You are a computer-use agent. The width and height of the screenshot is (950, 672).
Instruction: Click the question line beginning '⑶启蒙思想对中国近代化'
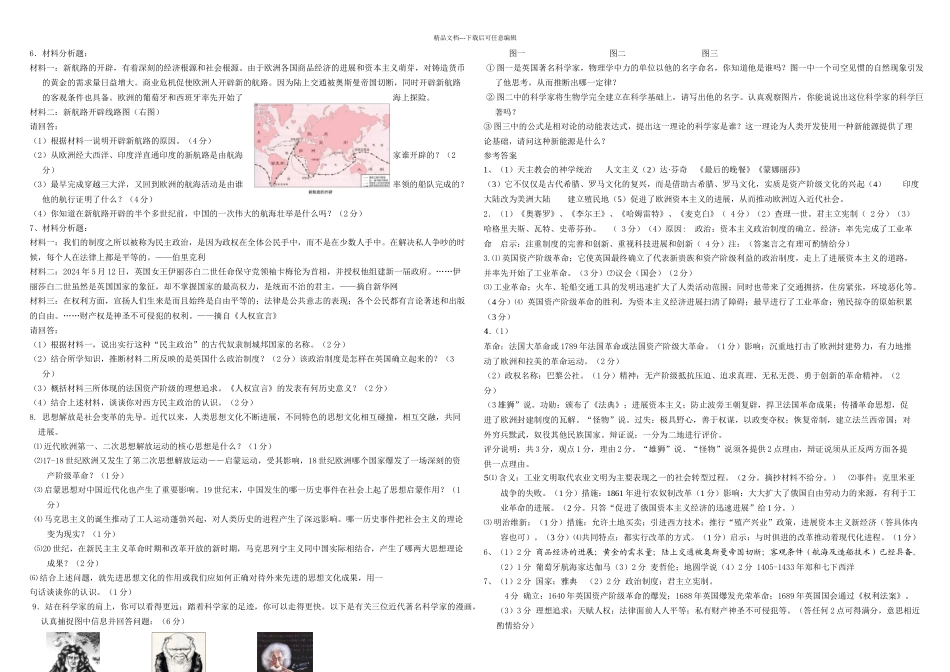pyautogui.click(x=247, y=490)
